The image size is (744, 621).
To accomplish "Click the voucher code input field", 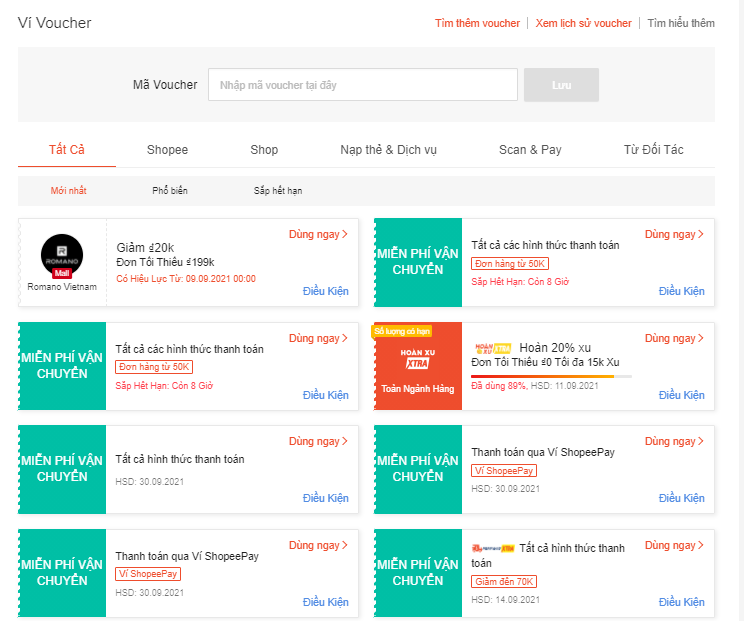I will pos(362,85).
